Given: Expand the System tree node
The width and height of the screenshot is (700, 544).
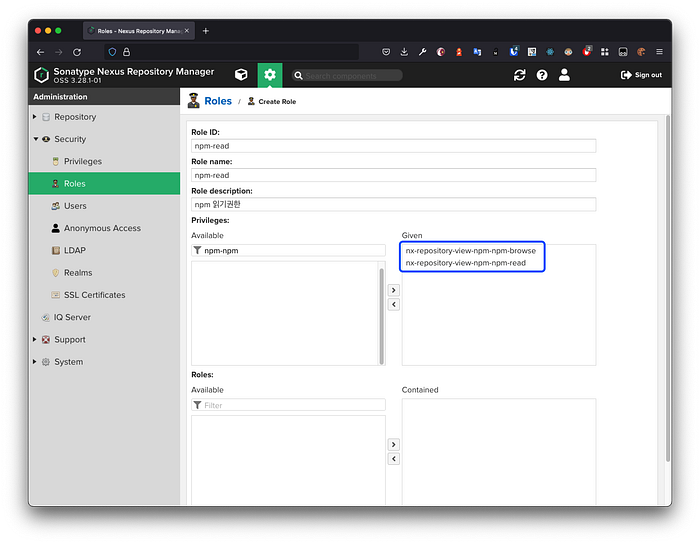Looking at the screenshot, I should (35, 361).
